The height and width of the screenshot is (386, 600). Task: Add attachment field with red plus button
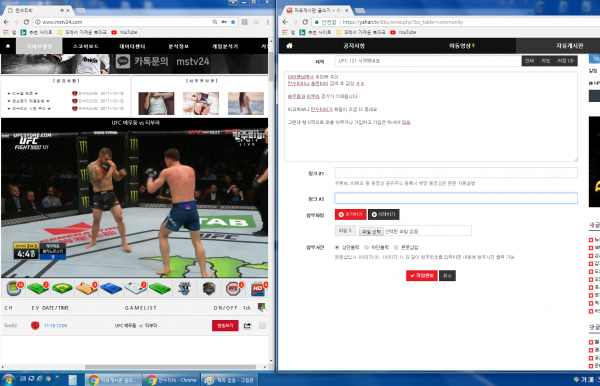[x=351, y=215]
